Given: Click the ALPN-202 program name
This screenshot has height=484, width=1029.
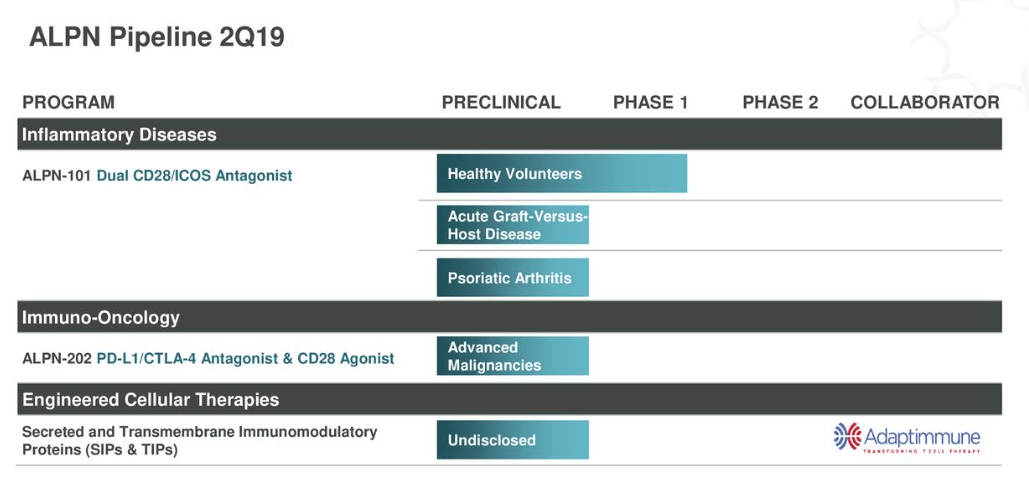Looking at the screenshot, I should [x=56, y=358].
